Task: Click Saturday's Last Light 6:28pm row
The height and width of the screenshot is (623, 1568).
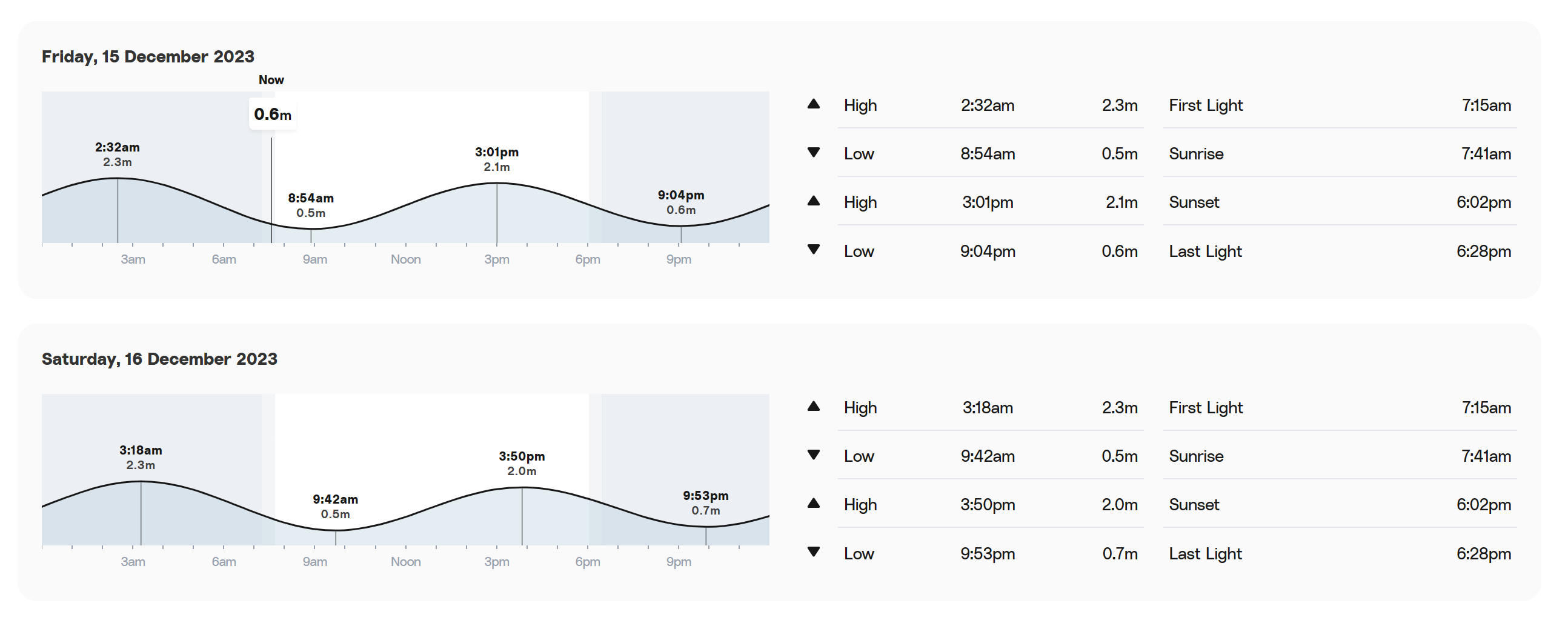Action: tap(1340, 553)
